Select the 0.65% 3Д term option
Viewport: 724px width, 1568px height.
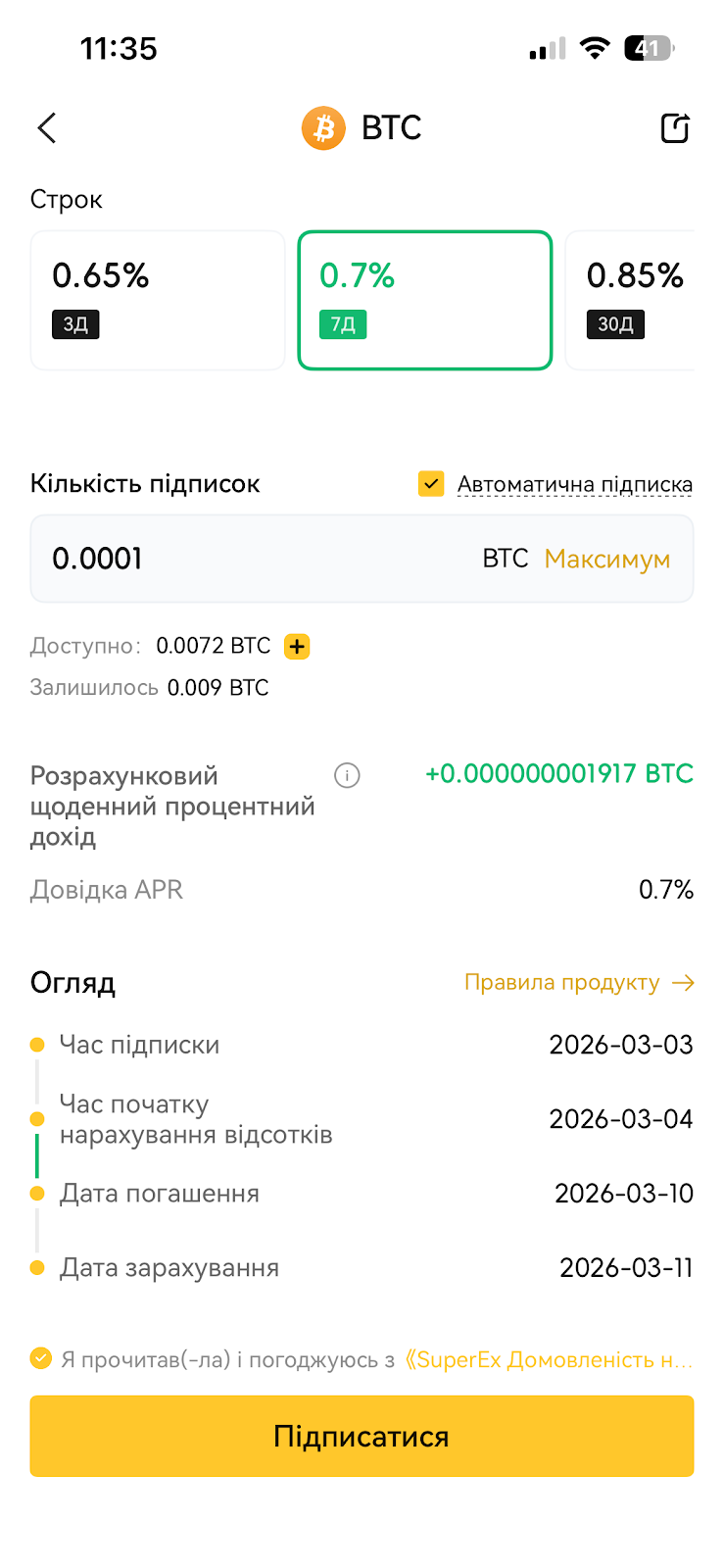(x=158, y=300)
